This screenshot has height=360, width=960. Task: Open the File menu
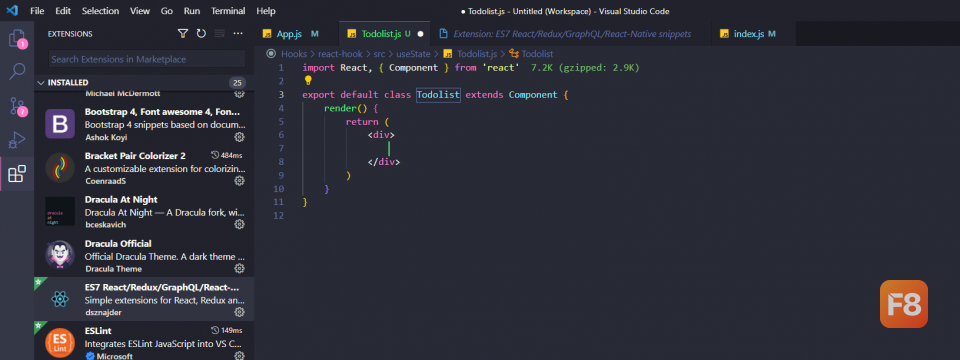click(x=37, y=11)
